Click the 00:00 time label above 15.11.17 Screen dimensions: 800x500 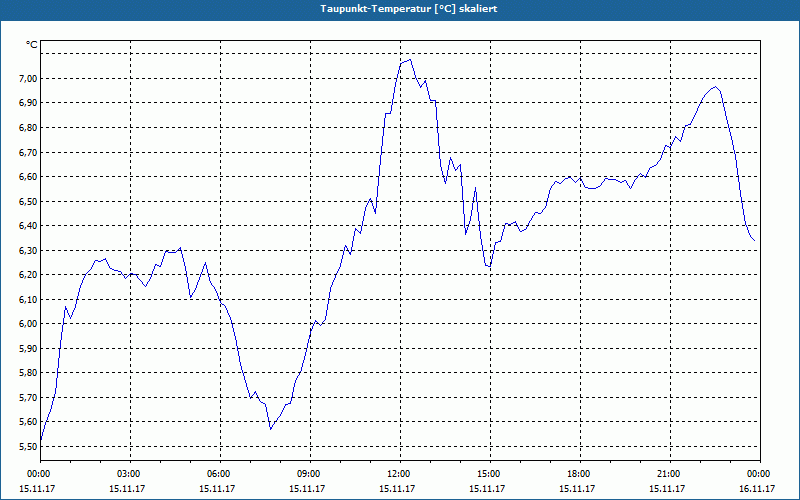[x=37, y=474]
